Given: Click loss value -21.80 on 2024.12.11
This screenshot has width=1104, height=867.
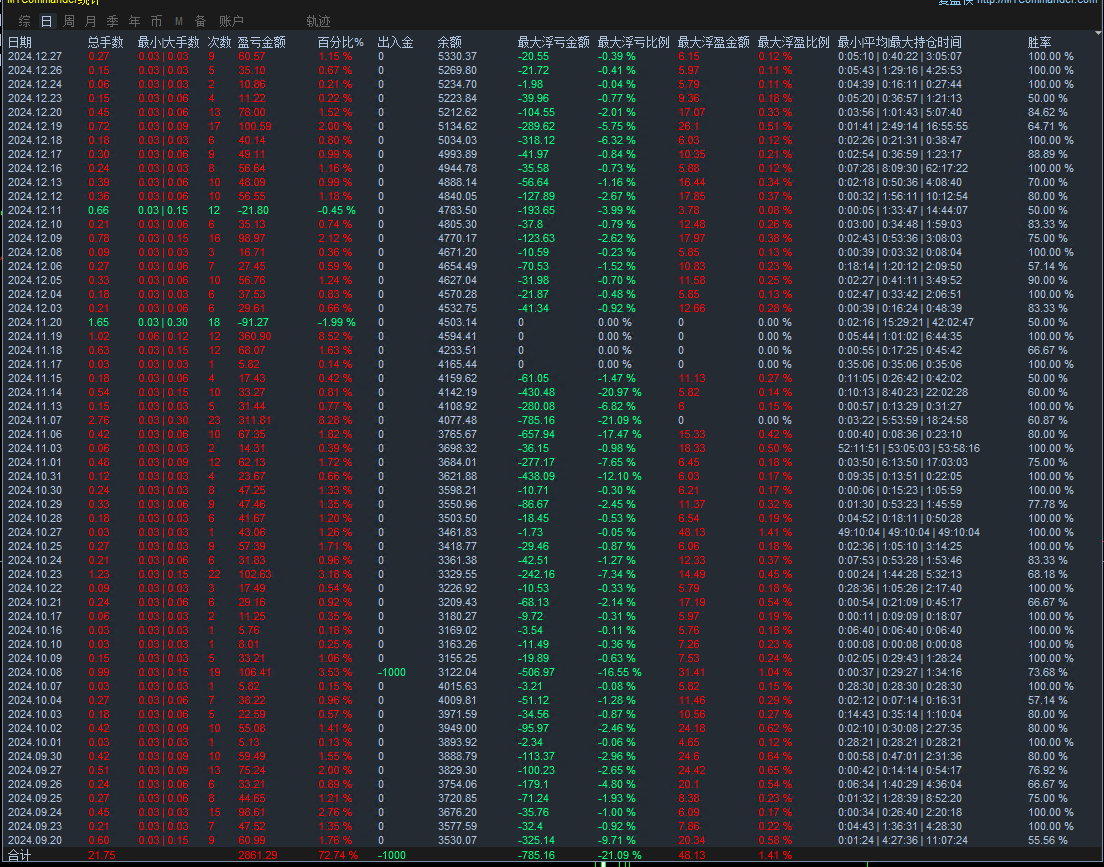Looking at the screenshot, I should (x=253, y=210).
